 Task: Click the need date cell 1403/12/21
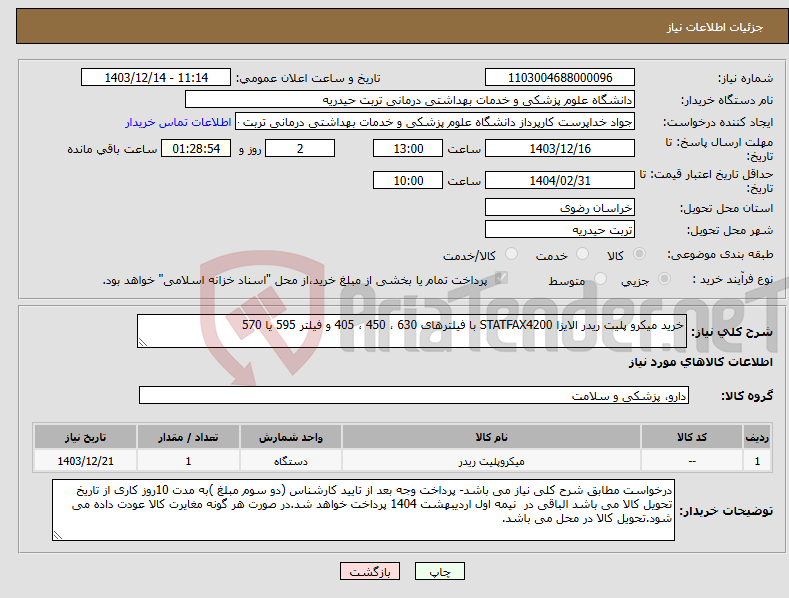86,461
